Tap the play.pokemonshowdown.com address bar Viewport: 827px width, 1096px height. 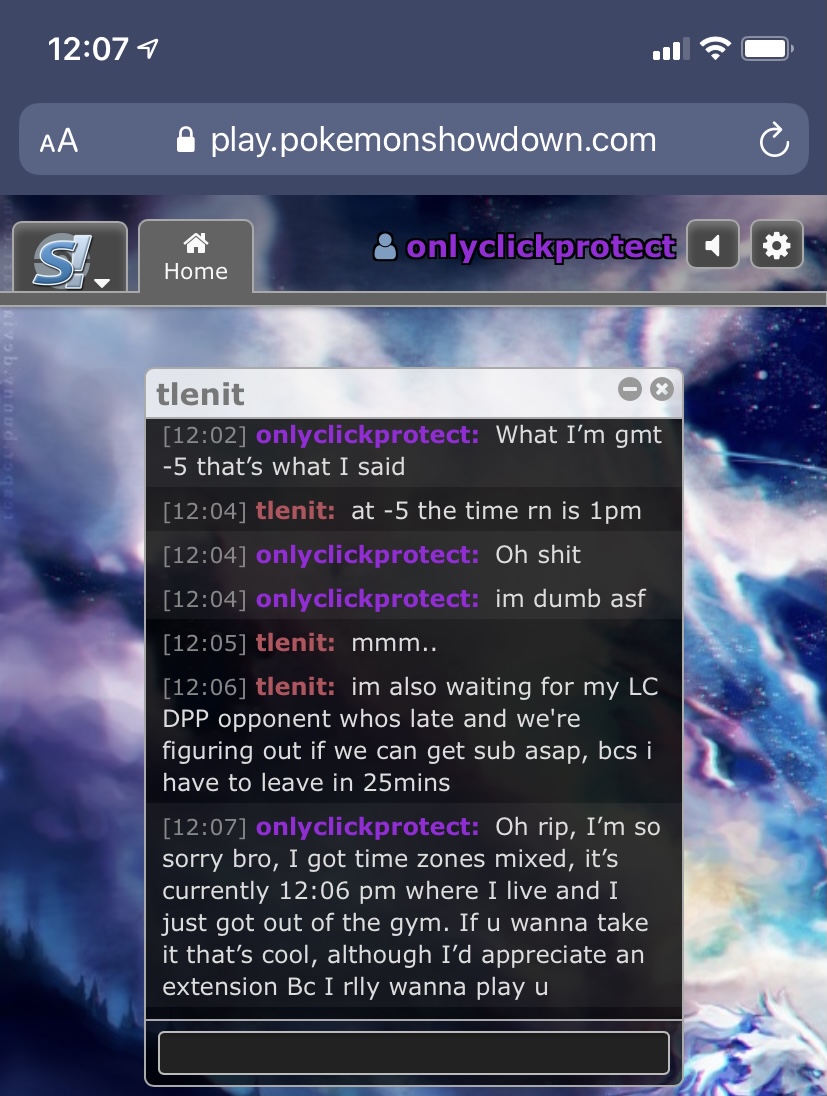tap(414, 139)
